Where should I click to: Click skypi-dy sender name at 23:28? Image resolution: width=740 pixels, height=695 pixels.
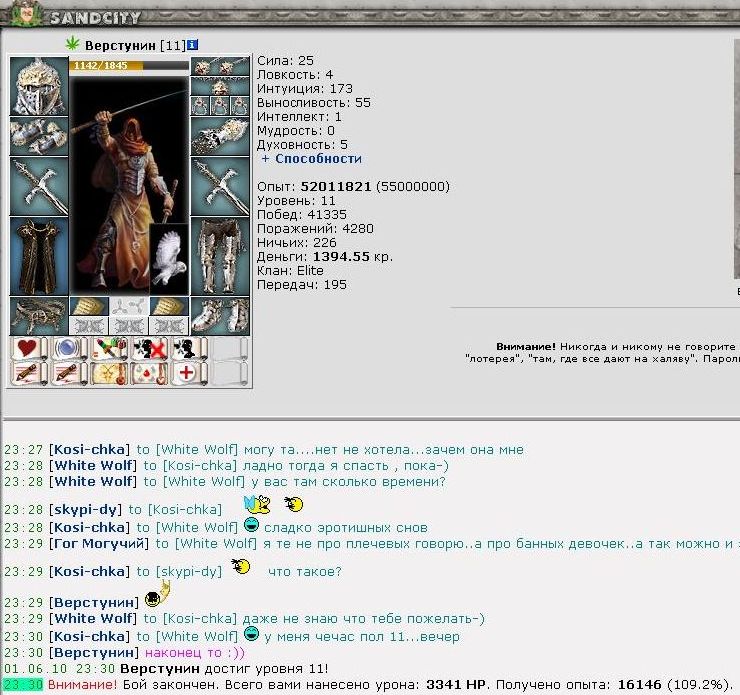point(85,510)
